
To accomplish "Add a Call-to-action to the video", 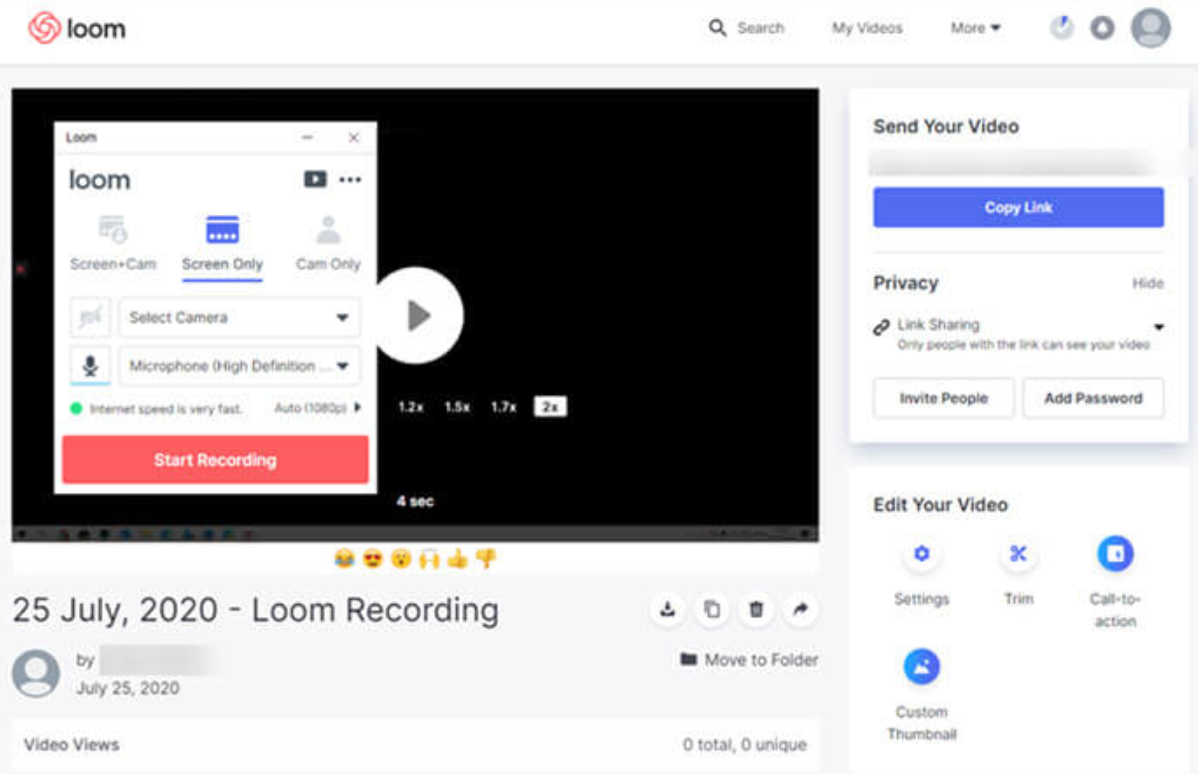I will (1114, 555).
